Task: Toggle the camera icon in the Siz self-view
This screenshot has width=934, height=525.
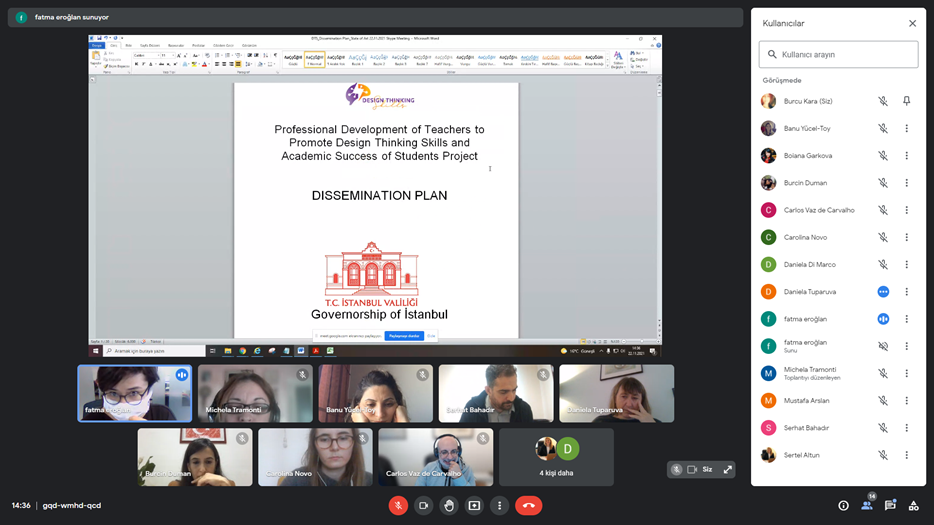Action: [692, 470]
